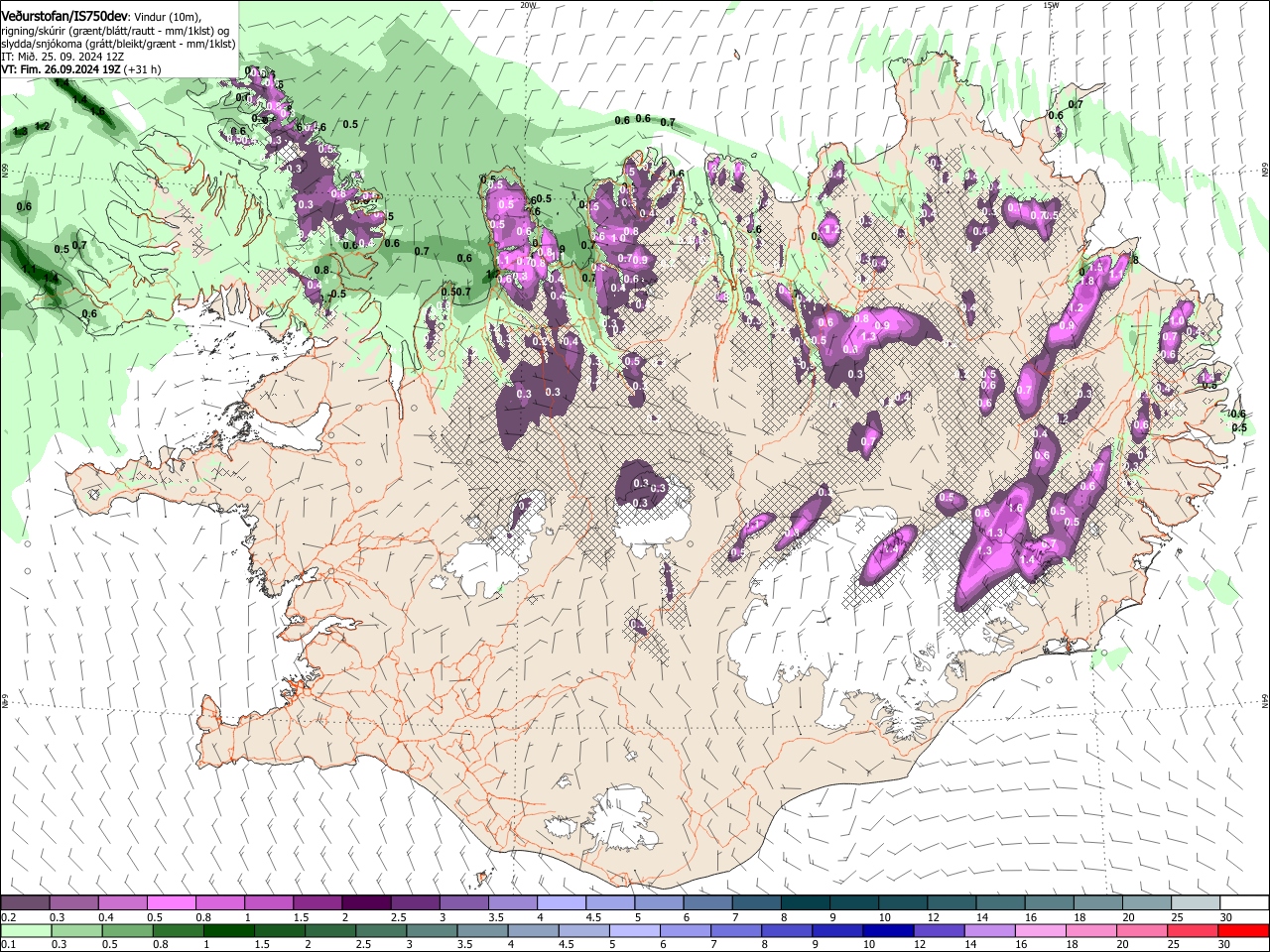The height and width of the screenshot is (952, 1270).
Task: Select the '10' label on the rain scale
Action: coord(869,944)
